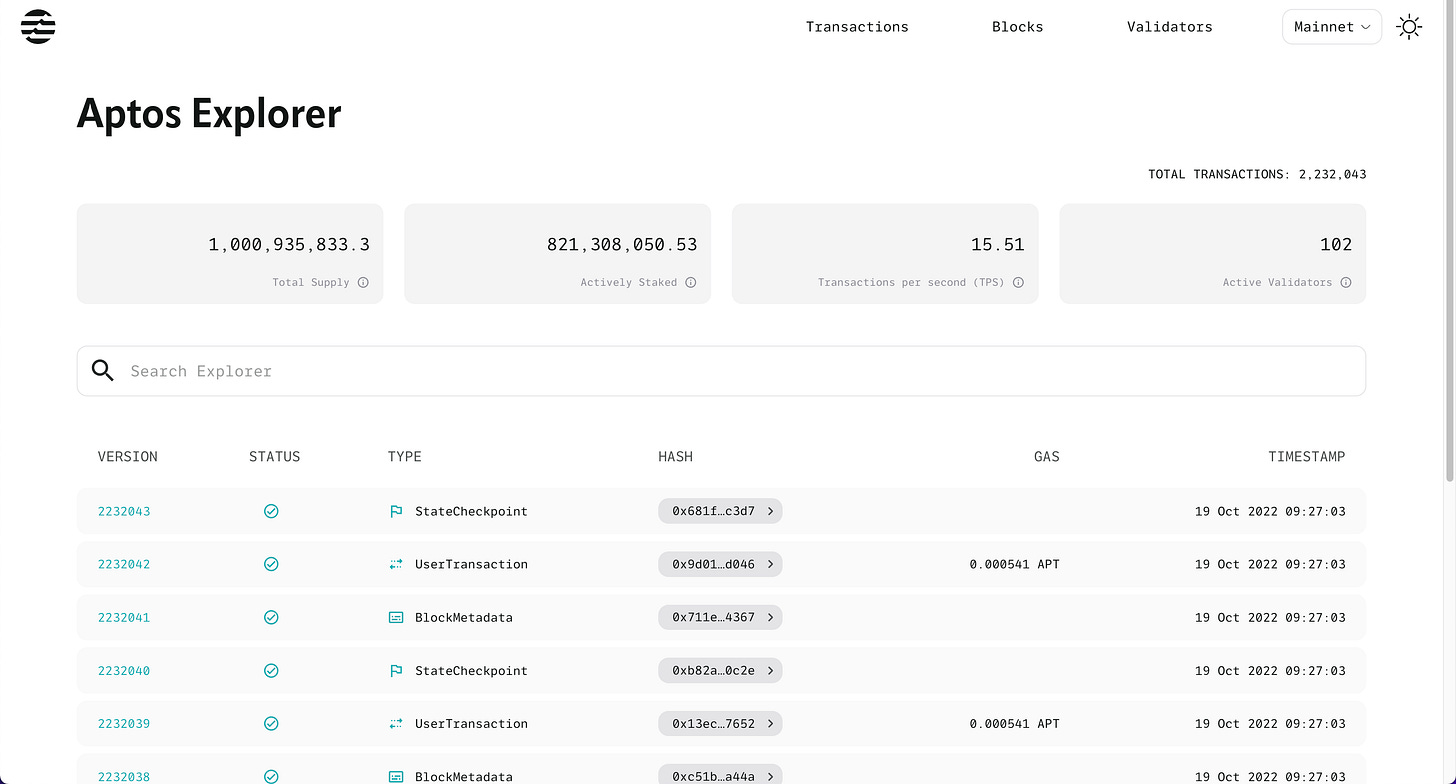Open the Blocks nav item

coord(1017,27)
